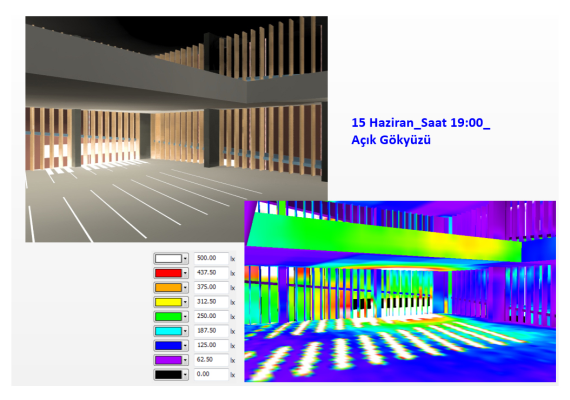Click the 62.50 lux value field
Image resolution: width=570 pixels, height=400 pixels.
coord(211,360)
